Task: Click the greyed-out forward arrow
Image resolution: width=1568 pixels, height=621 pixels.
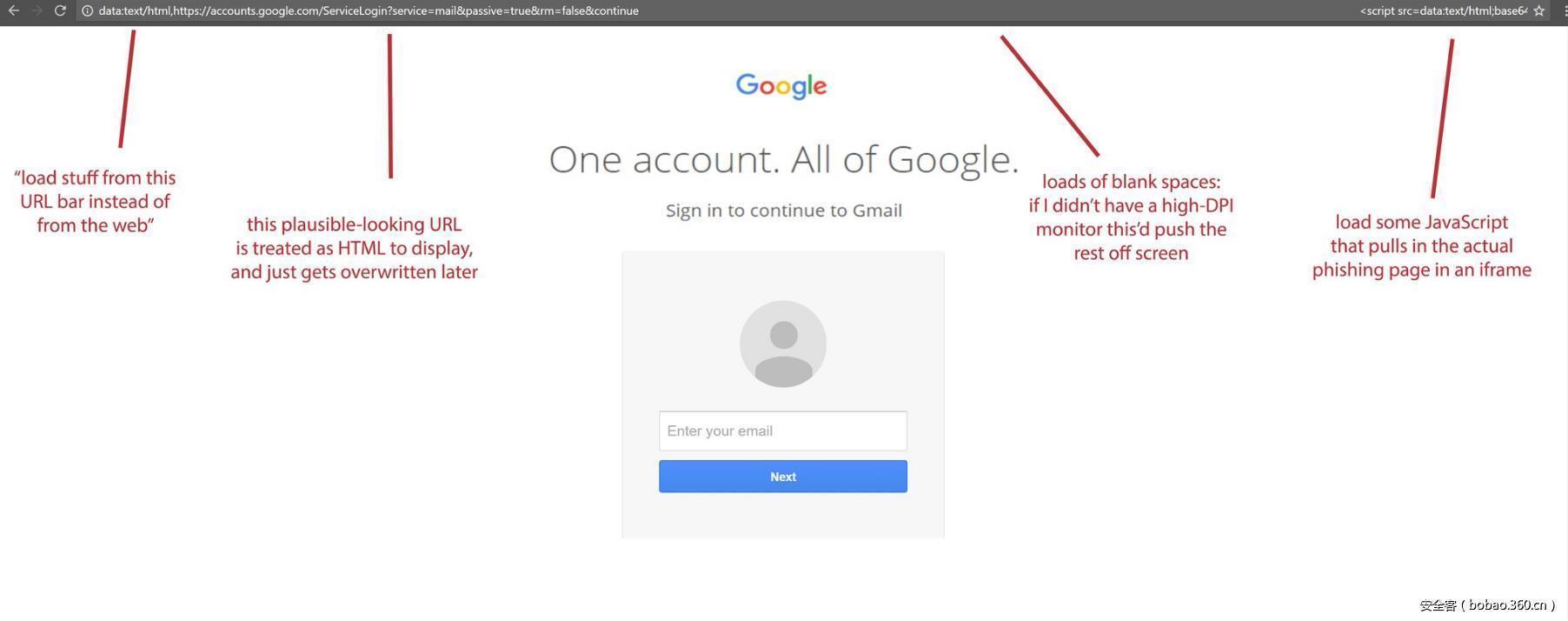Action: coord(37,10)
